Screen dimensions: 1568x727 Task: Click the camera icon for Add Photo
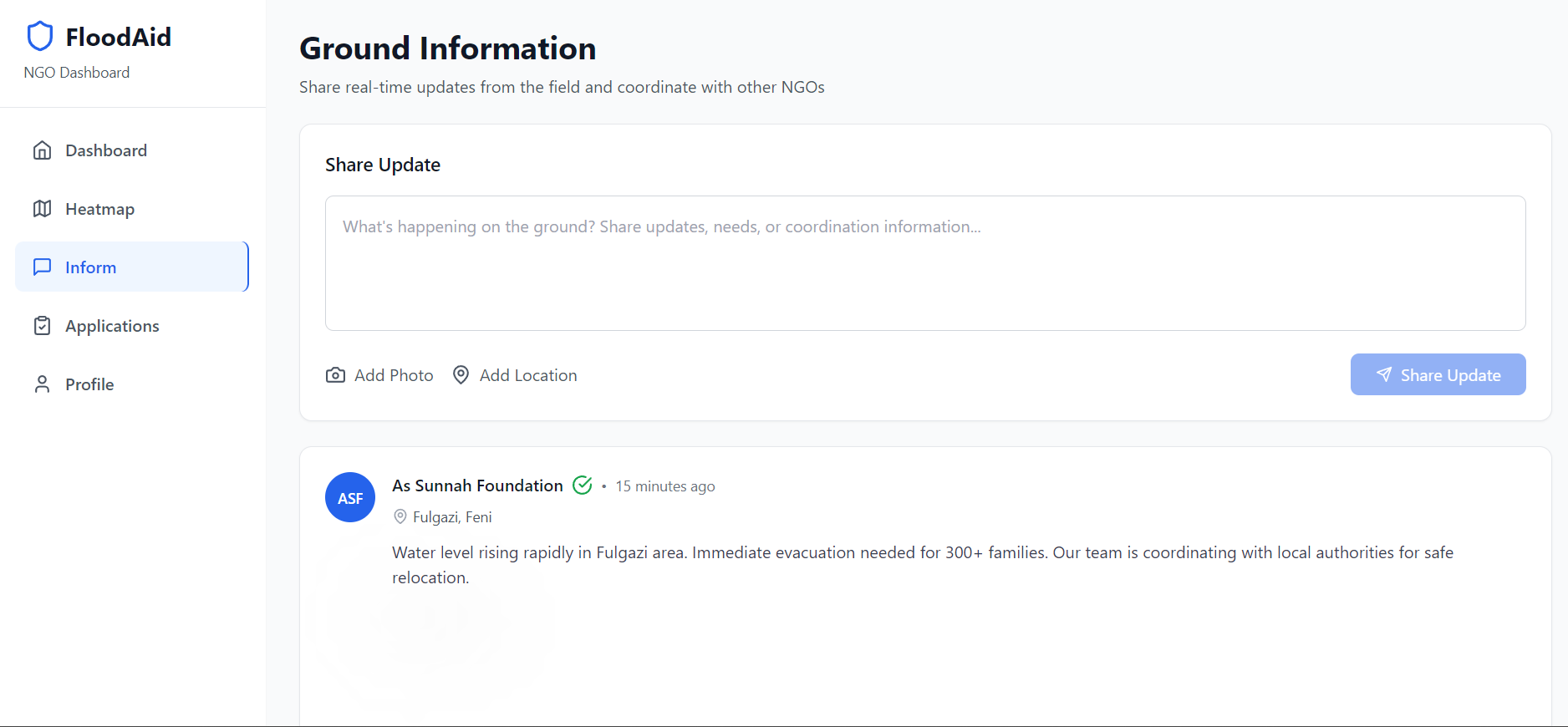335,375
